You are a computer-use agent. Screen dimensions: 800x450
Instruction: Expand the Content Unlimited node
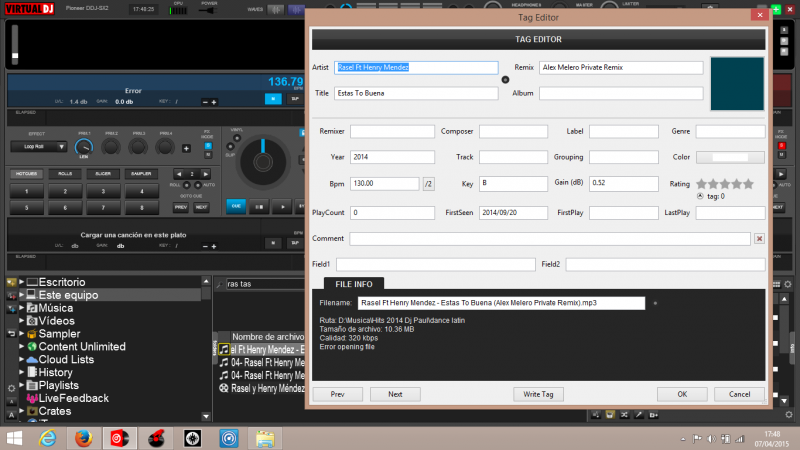[x=21, y=346]
